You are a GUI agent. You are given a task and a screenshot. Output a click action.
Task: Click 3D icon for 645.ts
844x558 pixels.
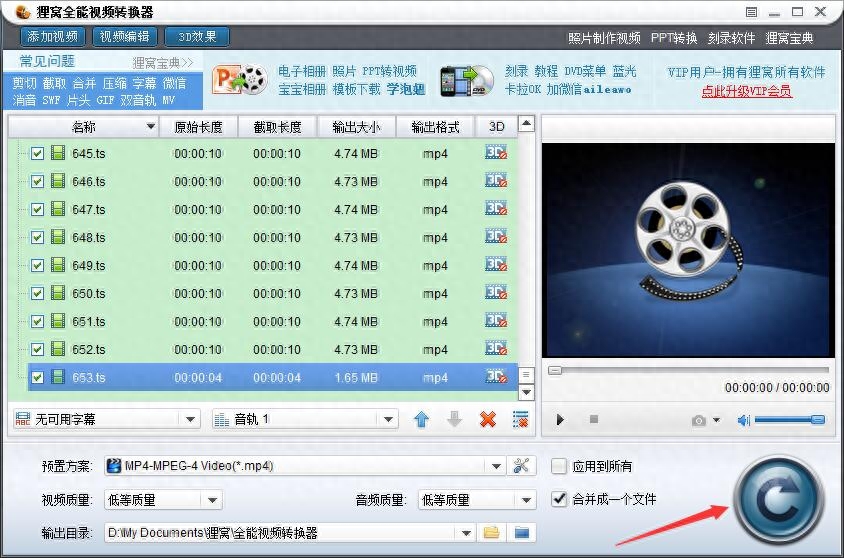click(496, 153)
